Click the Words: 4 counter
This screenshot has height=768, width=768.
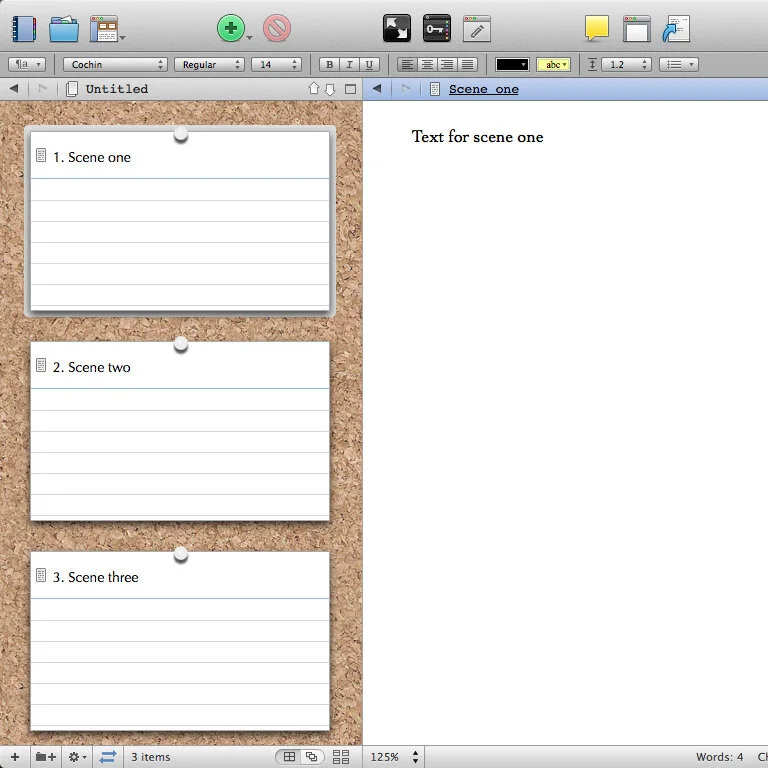click(720, 757)
